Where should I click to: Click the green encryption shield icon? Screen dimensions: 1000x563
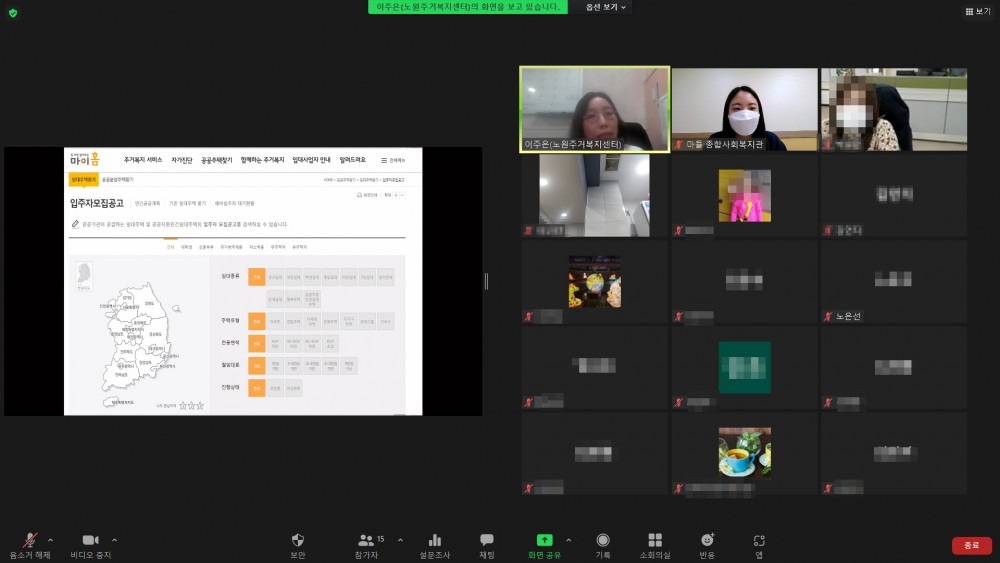tap(13, 13)
